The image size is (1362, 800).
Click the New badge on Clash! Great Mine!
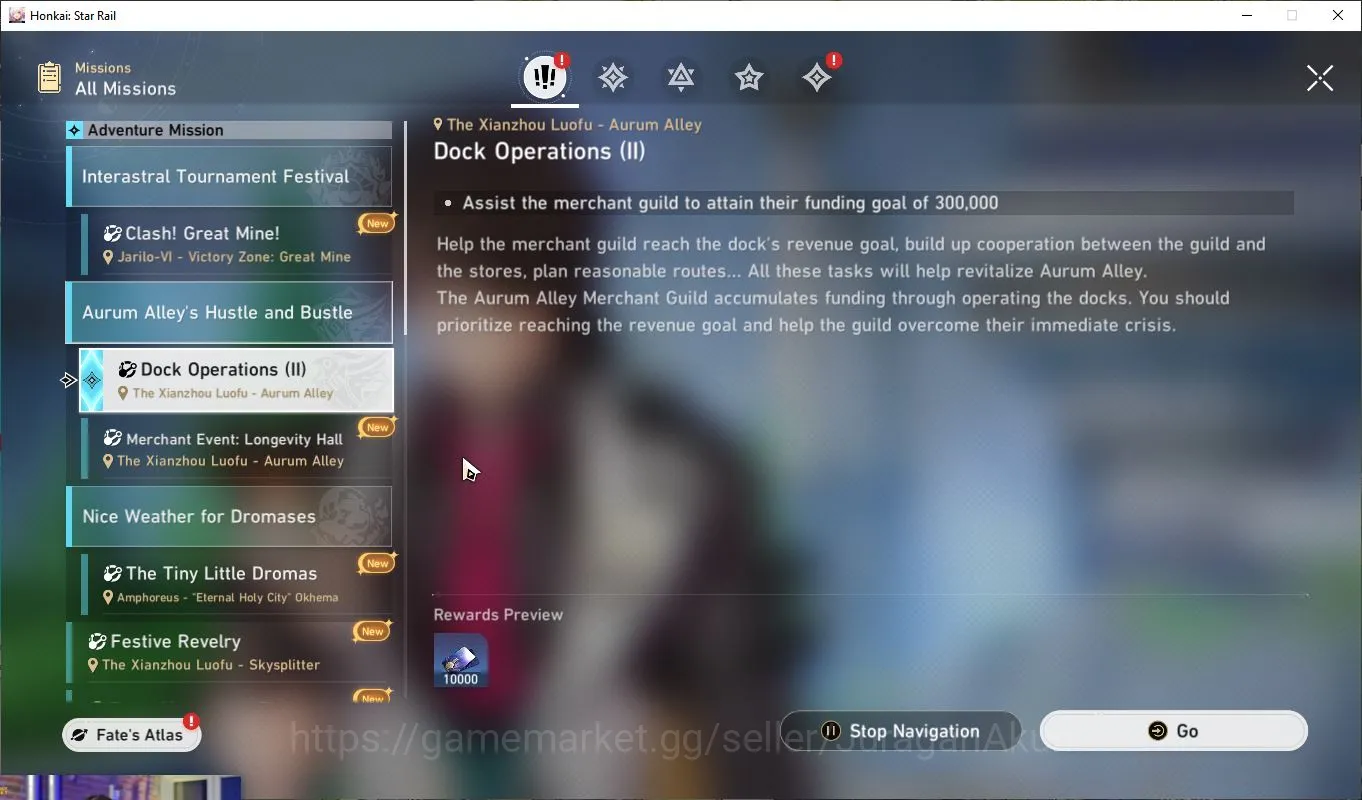(x=377, y=223)
